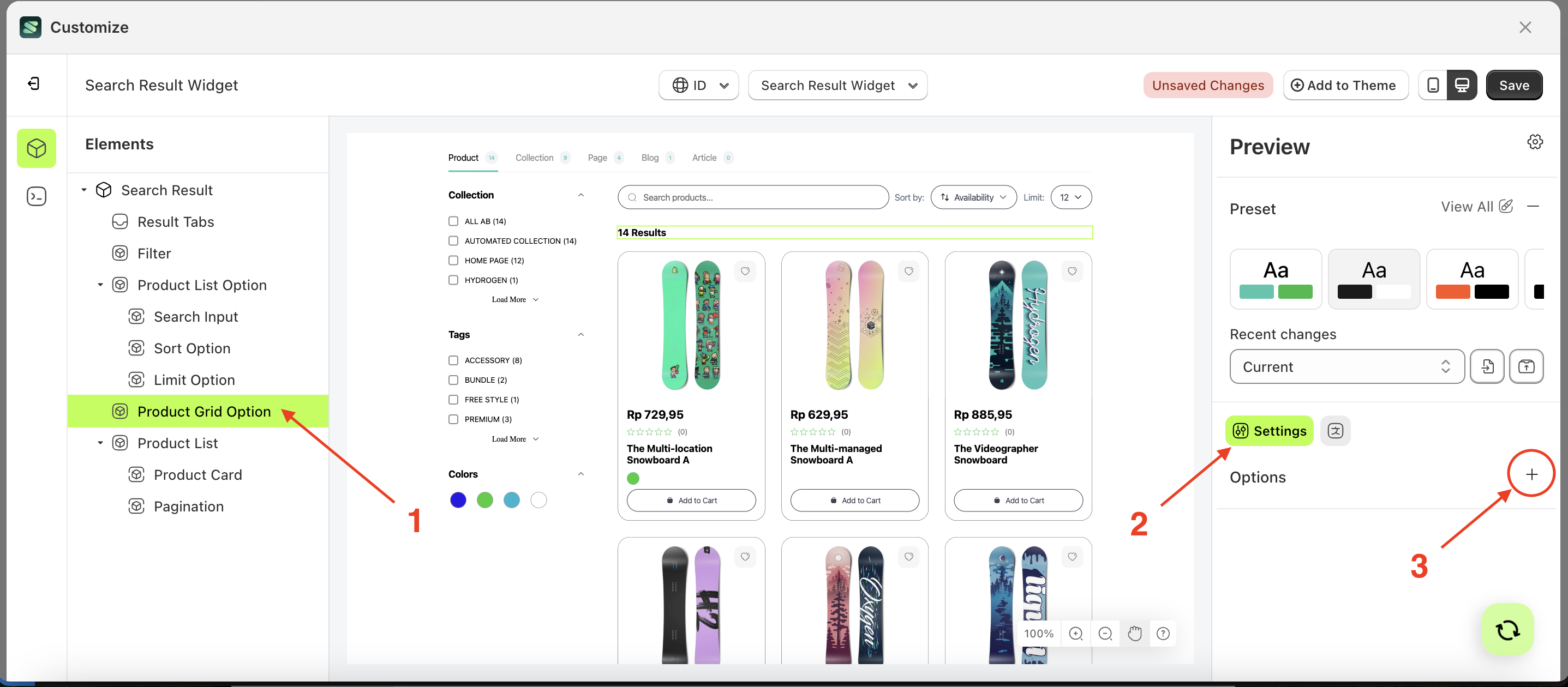Enable the ACCESSORY tag filter
Viewport: 1568px width, 687px height.
[x=453, y=360]
